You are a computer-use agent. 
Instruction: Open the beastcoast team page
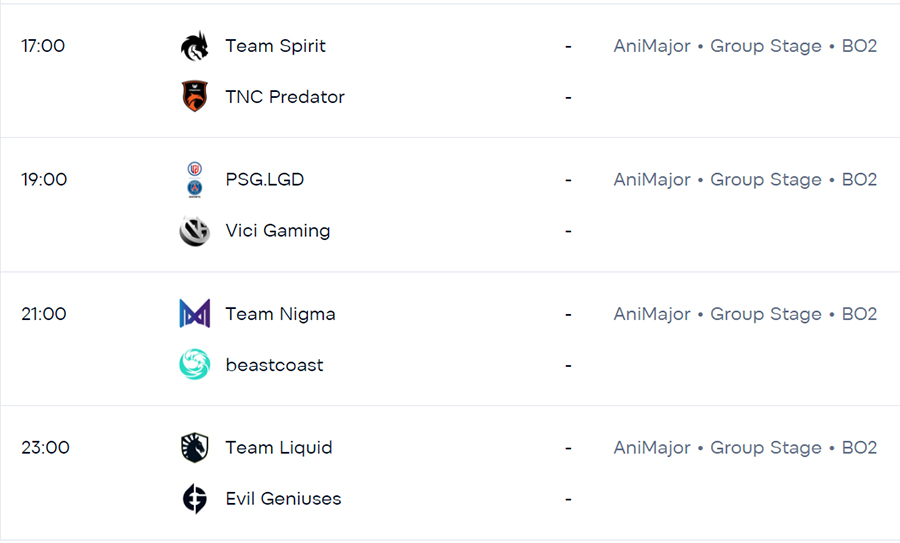coord(274,365)
